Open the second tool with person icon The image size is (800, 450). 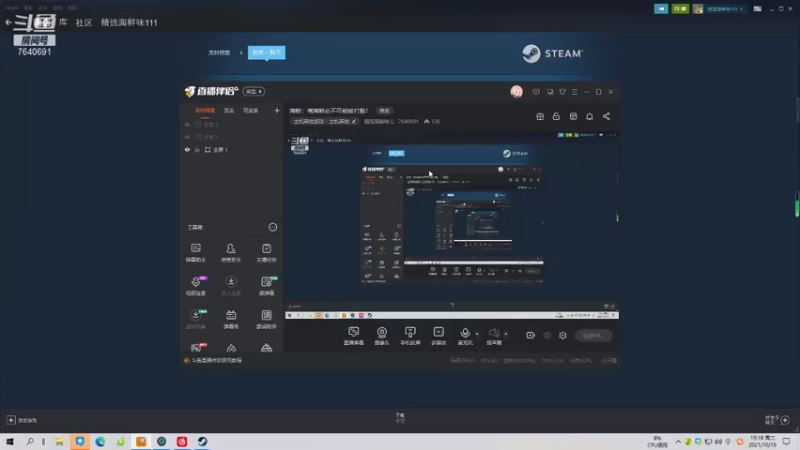point(231,252)
